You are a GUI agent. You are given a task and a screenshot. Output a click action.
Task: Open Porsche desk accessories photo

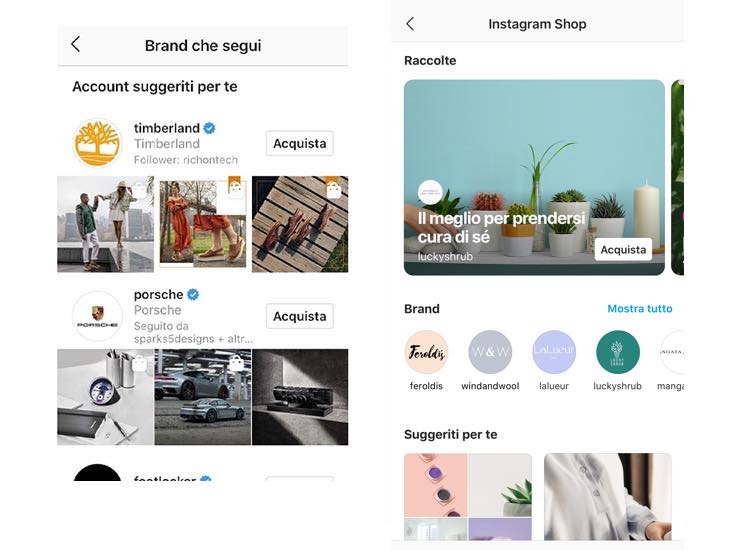tap(106, 397)
